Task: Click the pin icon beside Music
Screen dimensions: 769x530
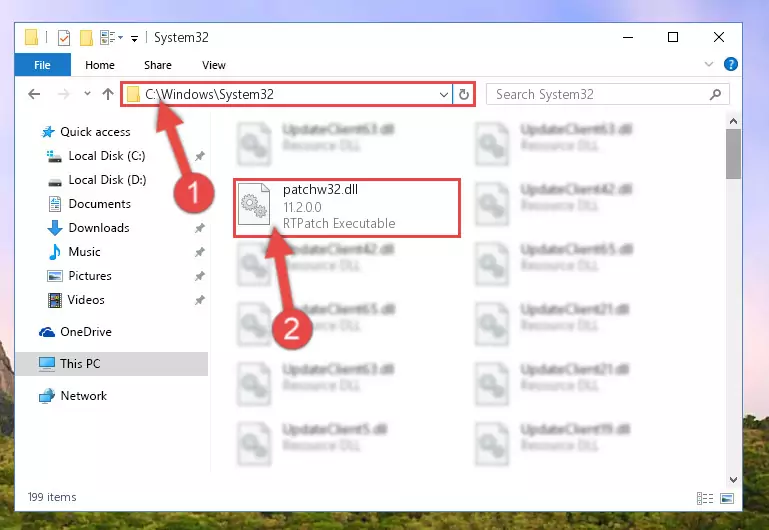Action: click(199, 252)
